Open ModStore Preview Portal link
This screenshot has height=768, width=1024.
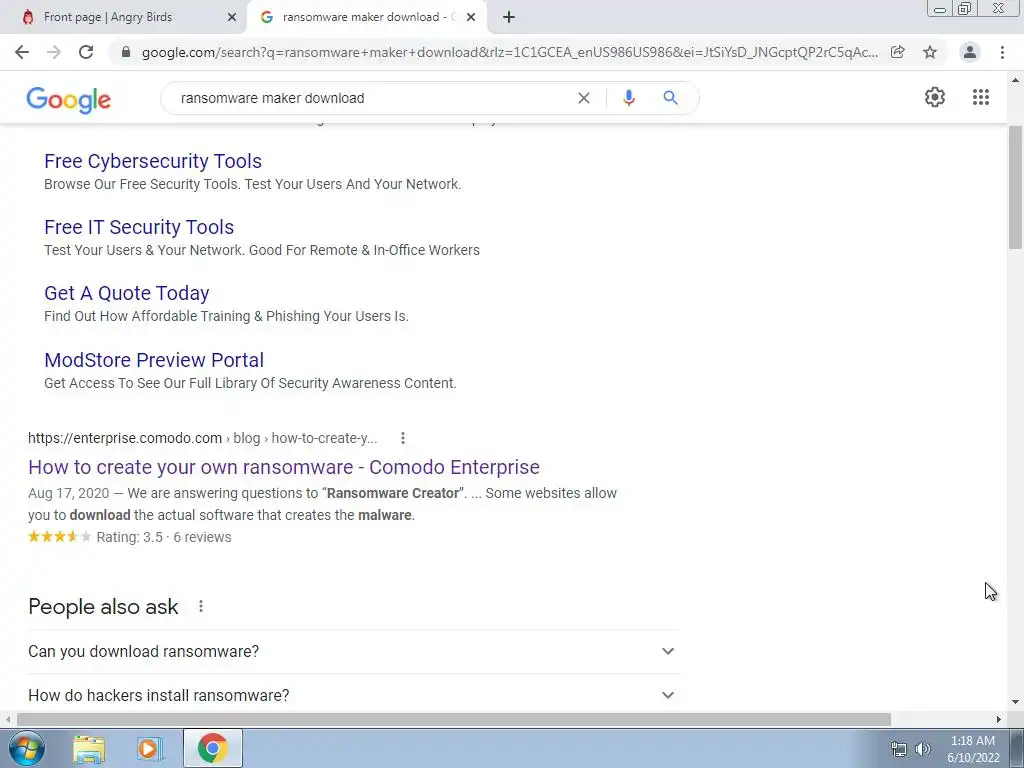154,360
